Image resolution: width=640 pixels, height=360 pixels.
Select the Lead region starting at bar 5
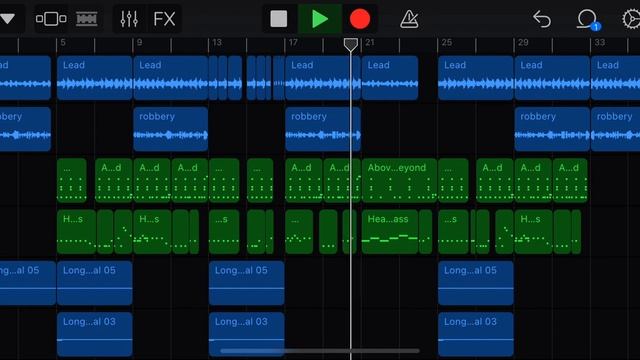95,78
